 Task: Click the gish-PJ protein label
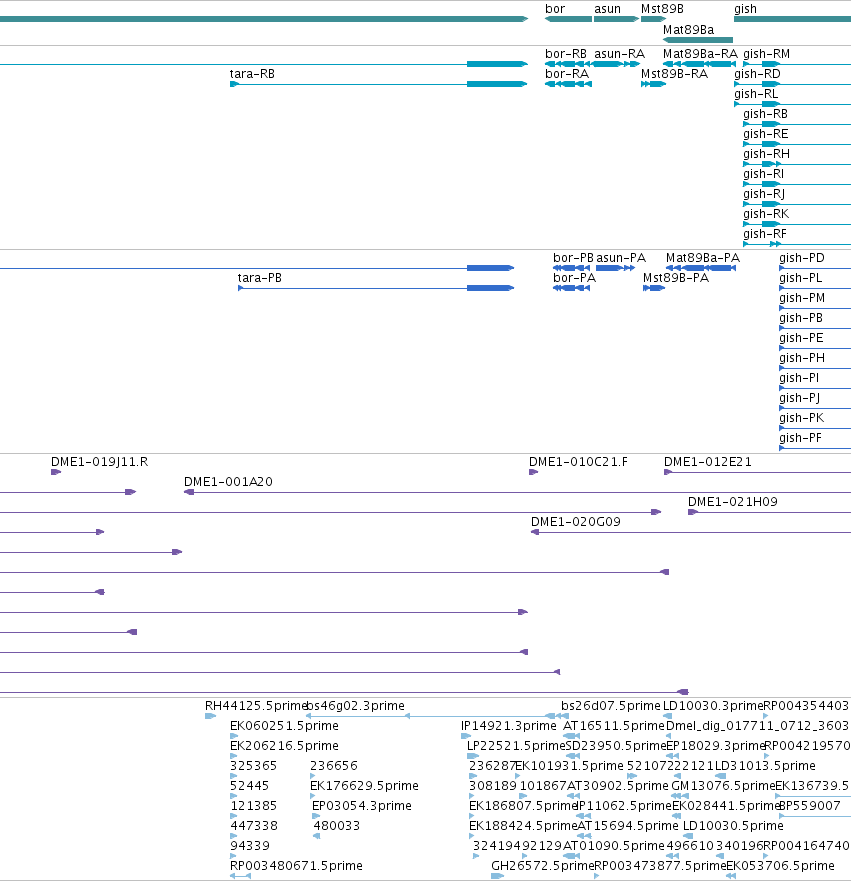799,398
